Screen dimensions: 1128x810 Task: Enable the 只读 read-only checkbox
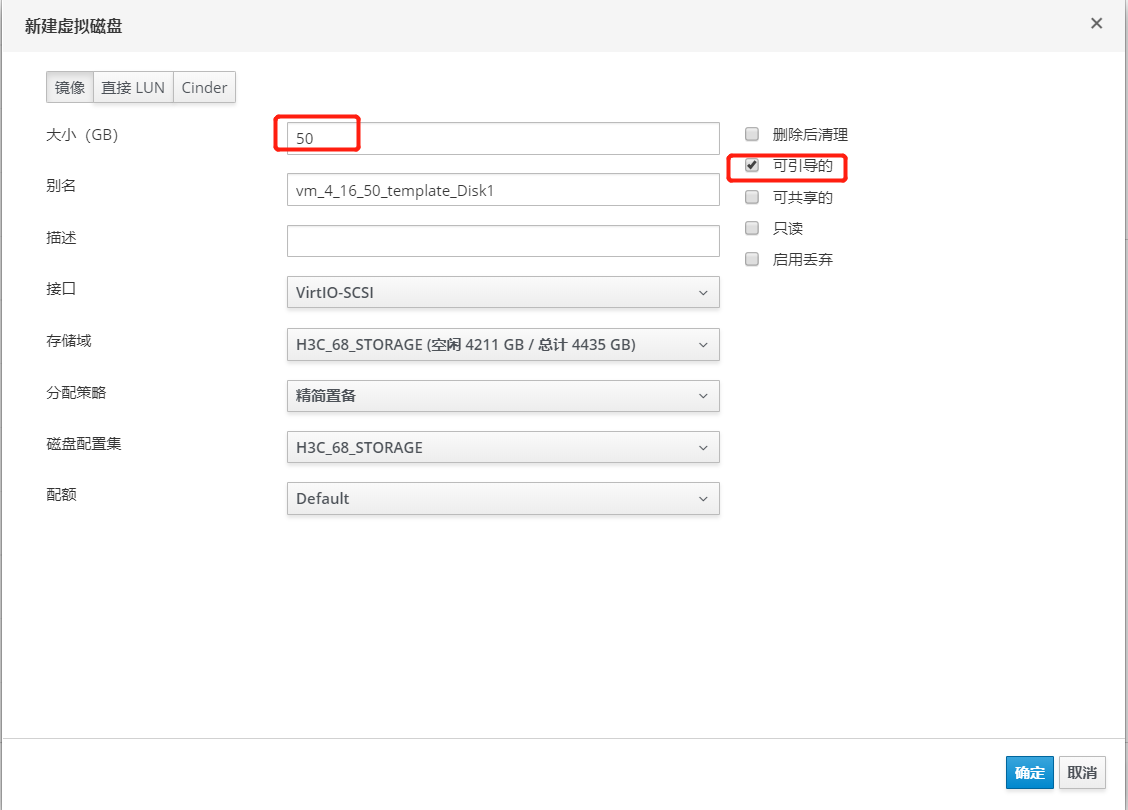pos(752,228)
